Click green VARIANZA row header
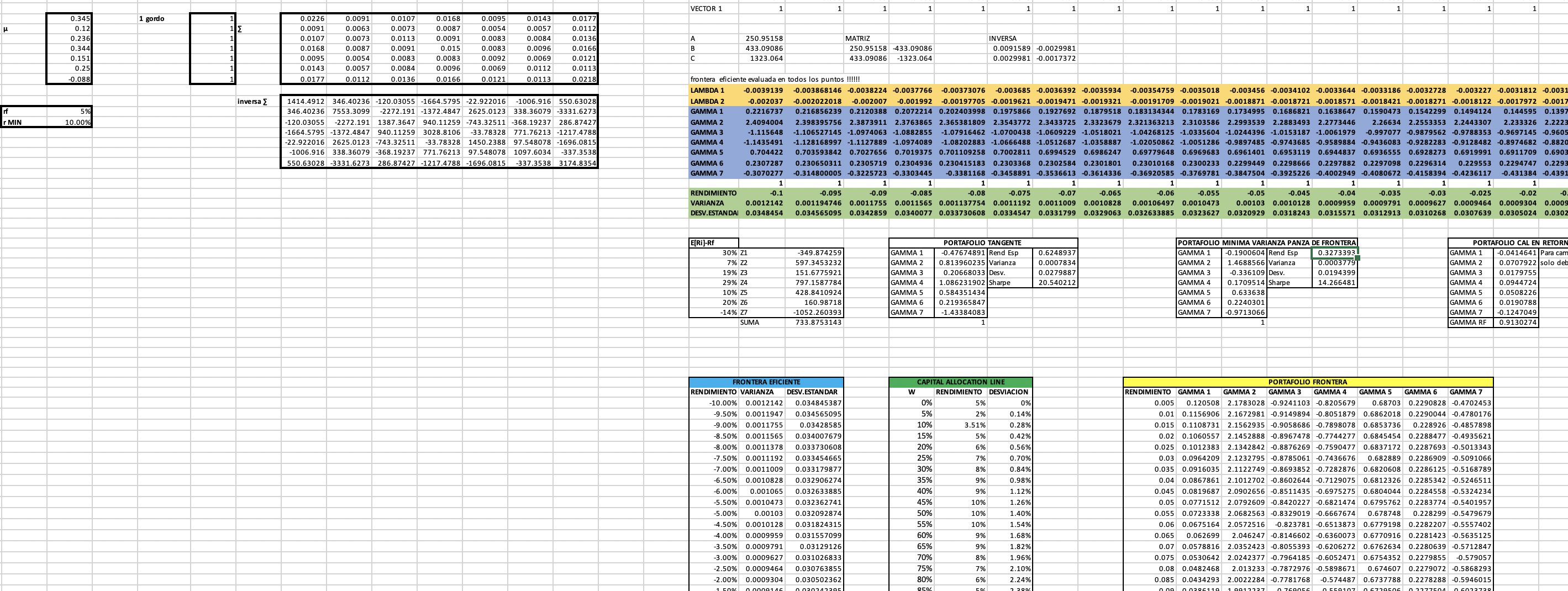The width and height of the screenshot is (1568, 591). pyautogui.click(x=713, y=203)
